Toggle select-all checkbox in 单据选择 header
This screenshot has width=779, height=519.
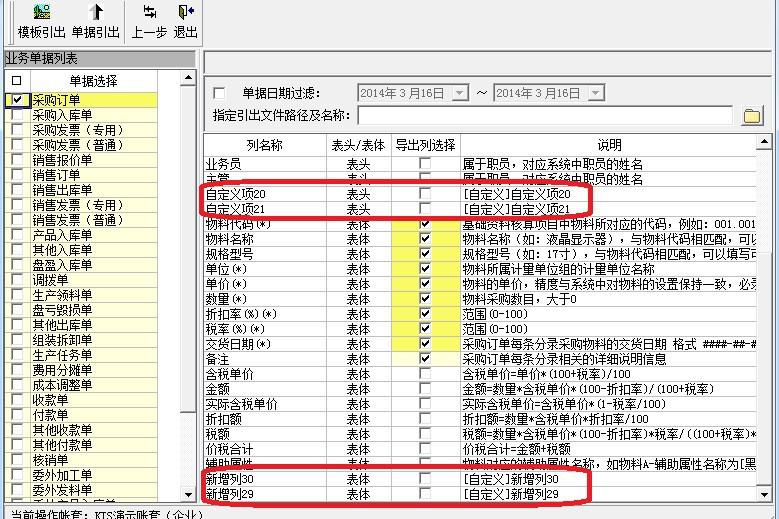[x=17, y=80]
